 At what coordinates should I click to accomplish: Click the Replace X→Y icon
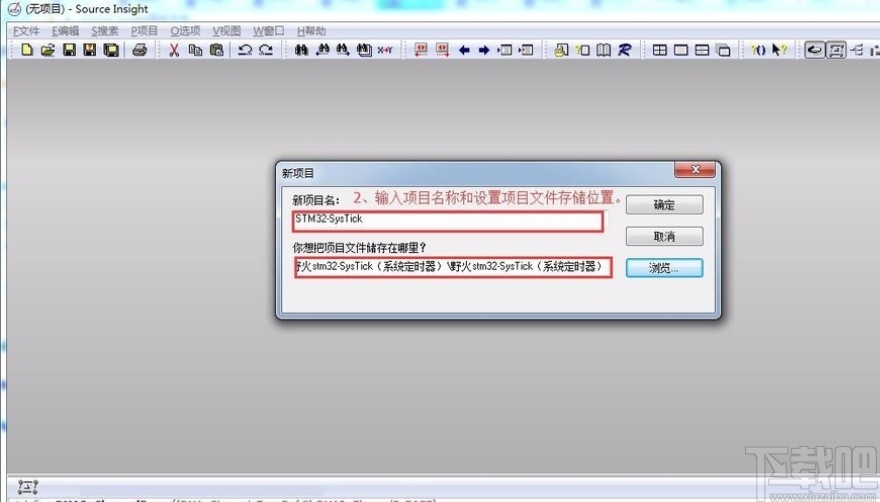click(385, 50)
